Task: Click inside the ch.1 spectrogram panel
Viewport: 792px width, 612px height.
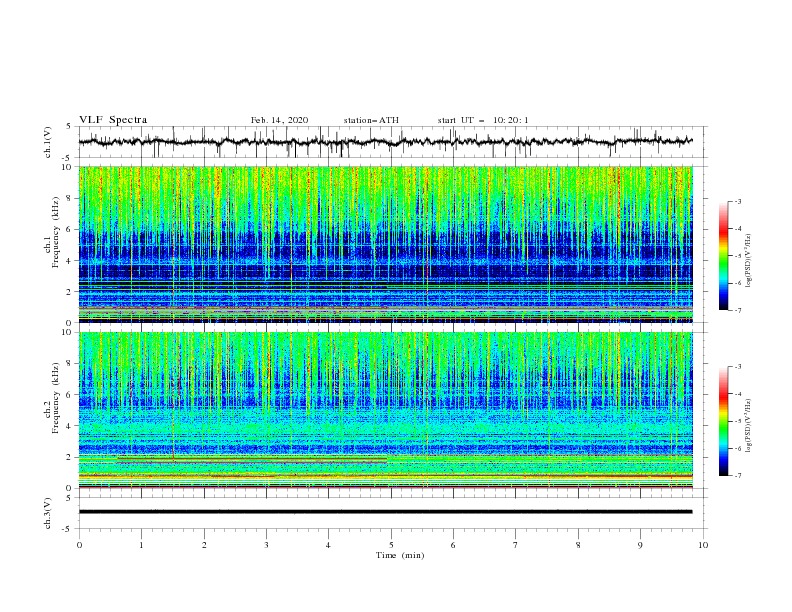Action: coord(385,244)
